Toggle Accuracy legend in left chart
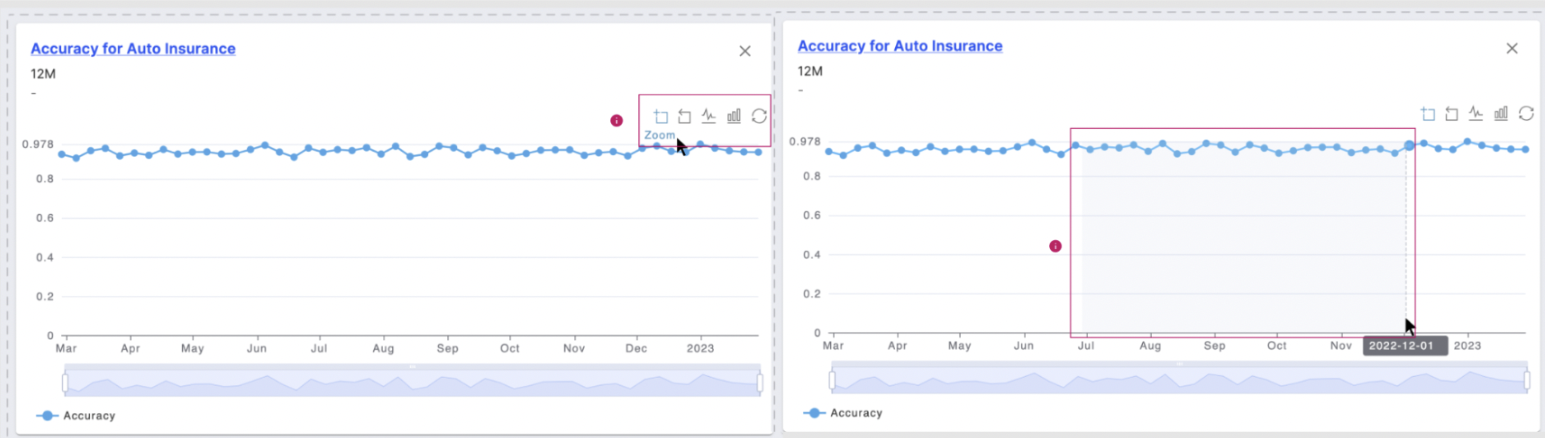Image resolution: width=1548 pixels, height=438 pixels. pyautogui.click(x=76, y=415)
